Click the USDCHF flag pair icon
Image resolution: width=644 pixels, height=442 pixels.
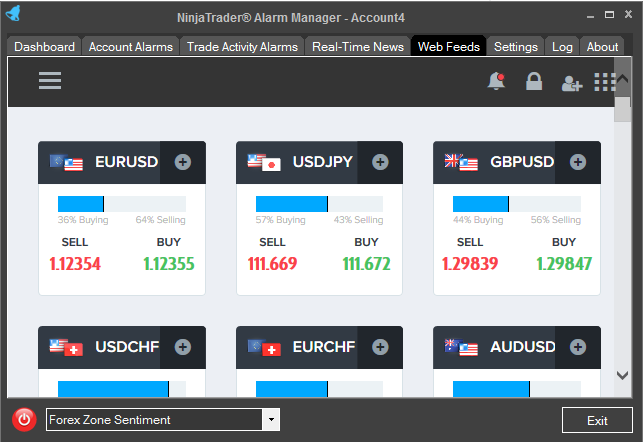[x=66, y=348]
